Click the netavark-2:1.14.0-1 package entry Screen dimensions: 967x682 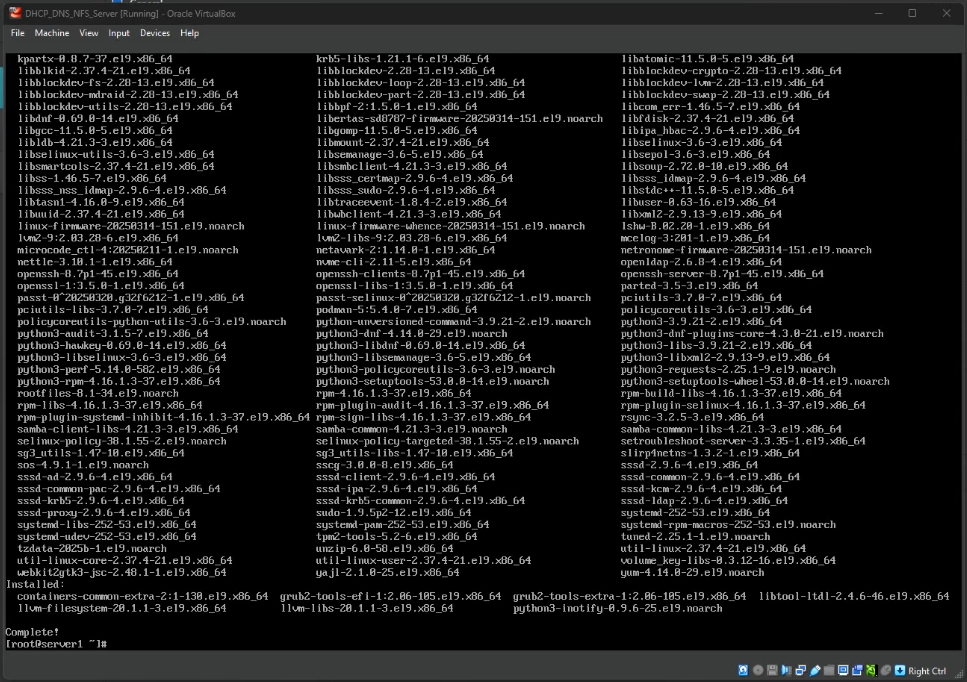(x=406, y=250)
